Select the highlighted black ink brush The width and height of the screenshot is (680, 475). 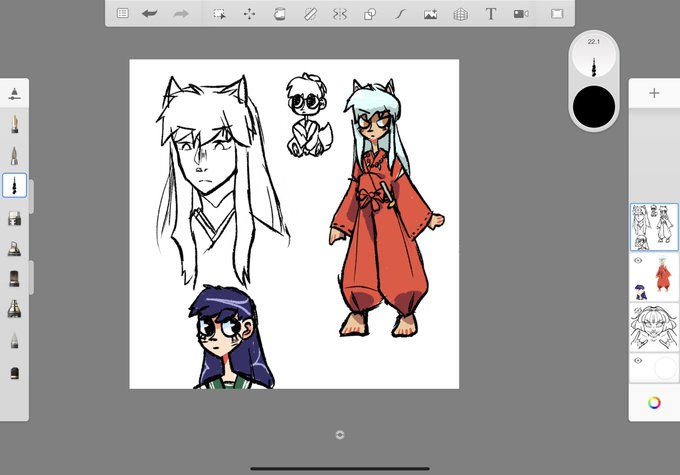point(14,185)
